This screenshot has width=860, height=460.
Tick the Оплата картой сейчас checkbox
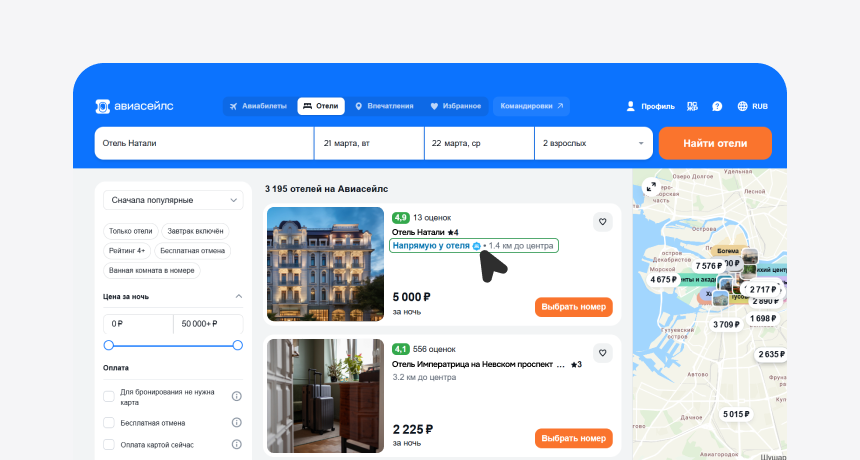pos(109,445)
